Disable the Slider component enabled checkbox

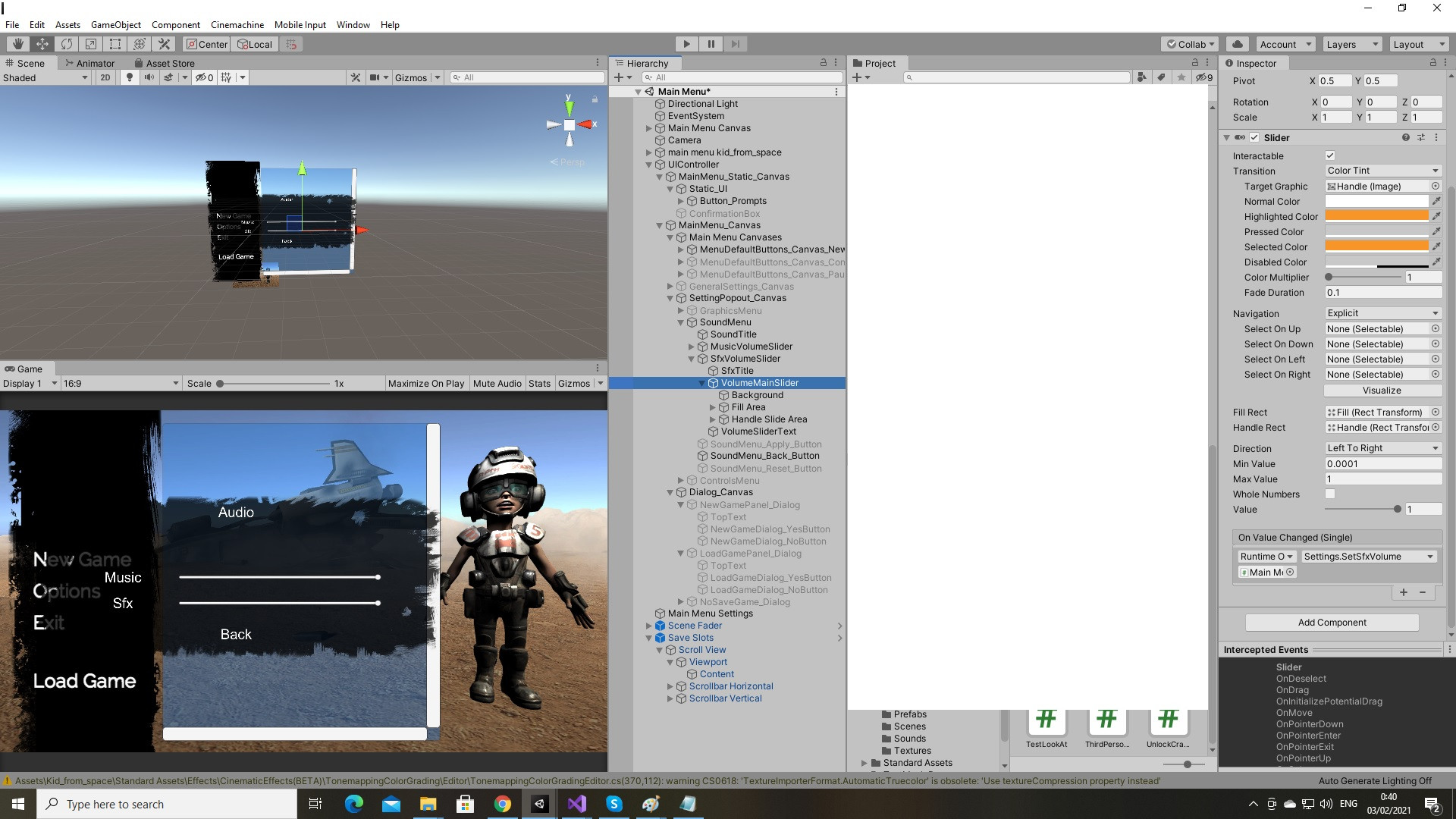(1255, 137)
